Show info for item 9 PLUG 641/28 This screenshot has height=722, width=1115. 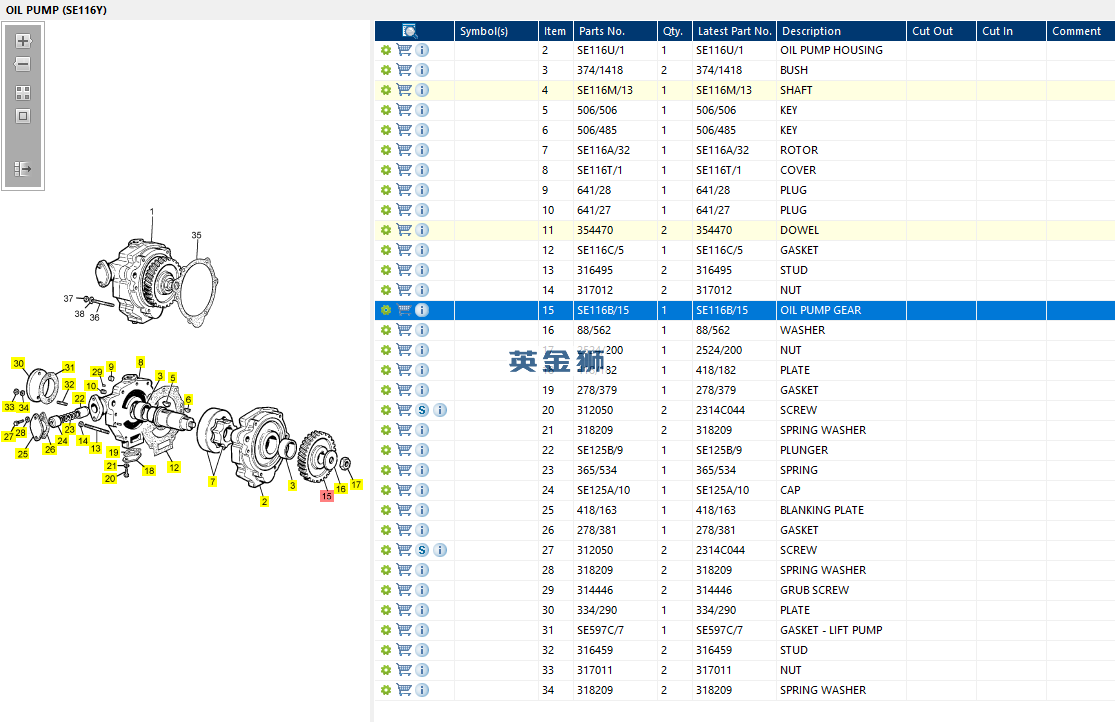[x=422, y=190]
